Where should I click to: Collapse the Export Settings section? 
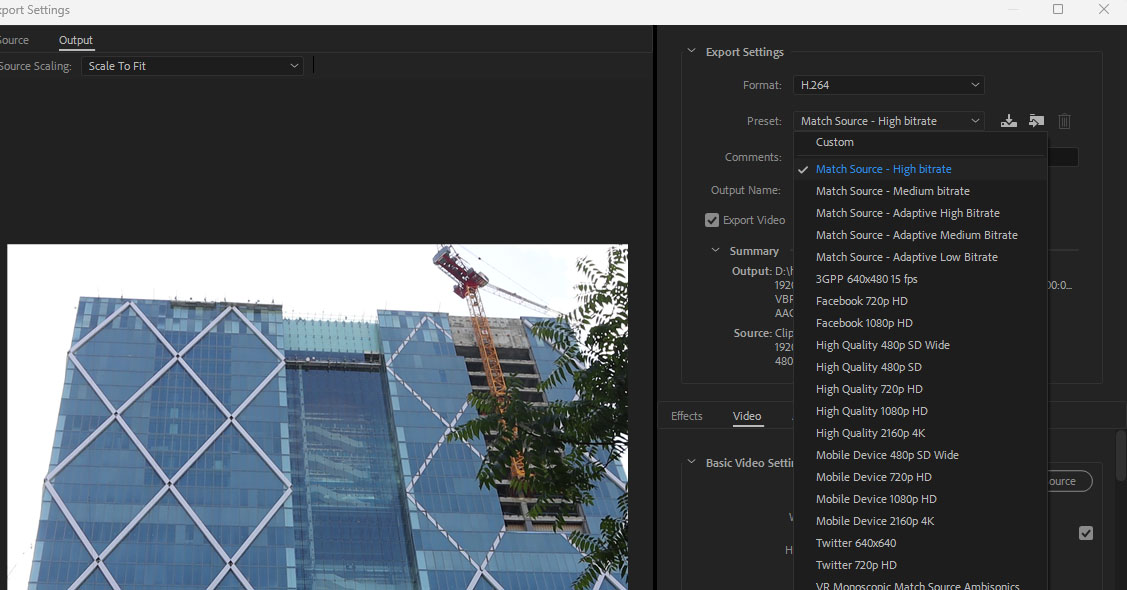pyautogui.click(x=690, y=52)
